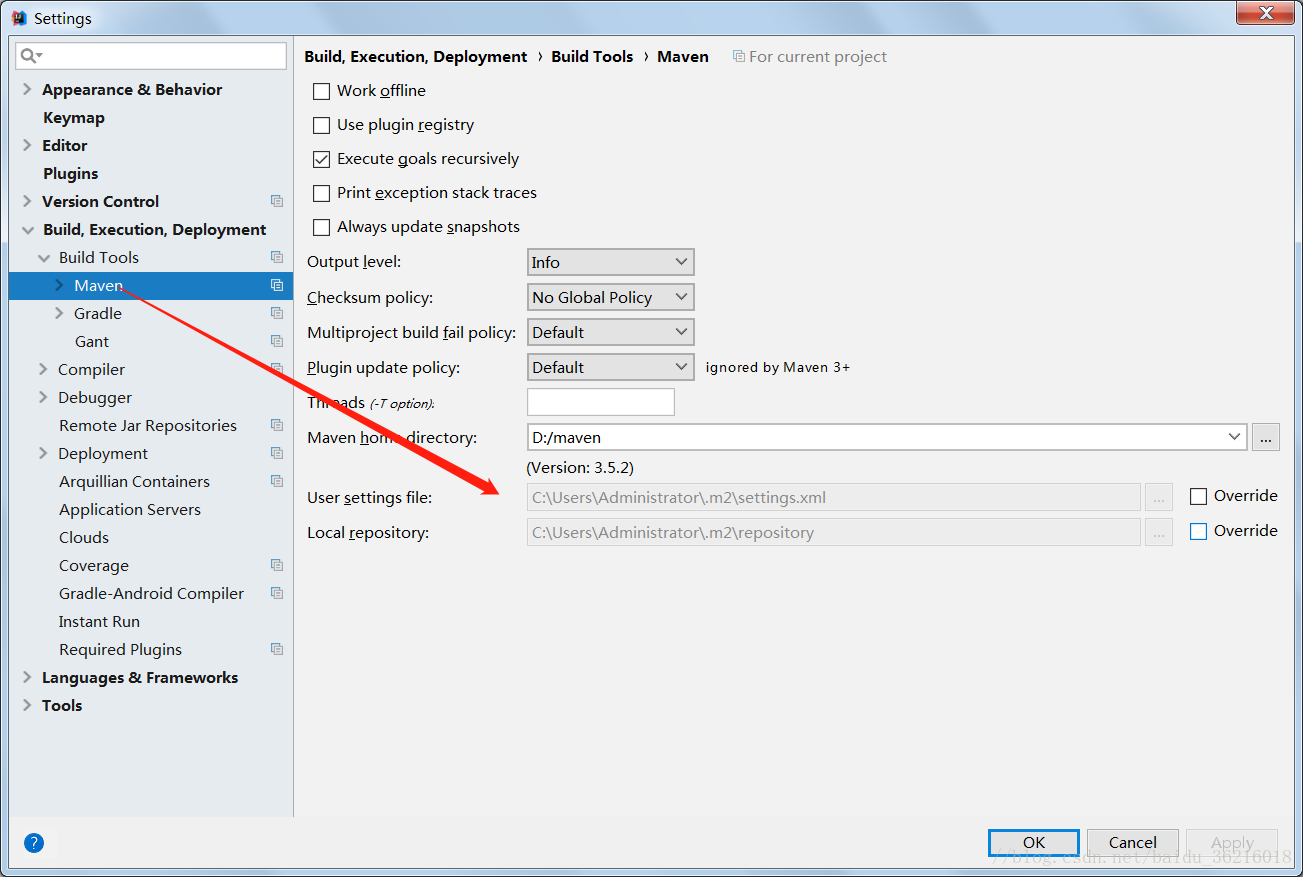1303x877 pixels.
Task: Click the Apply button
Action: [1232, 843]
